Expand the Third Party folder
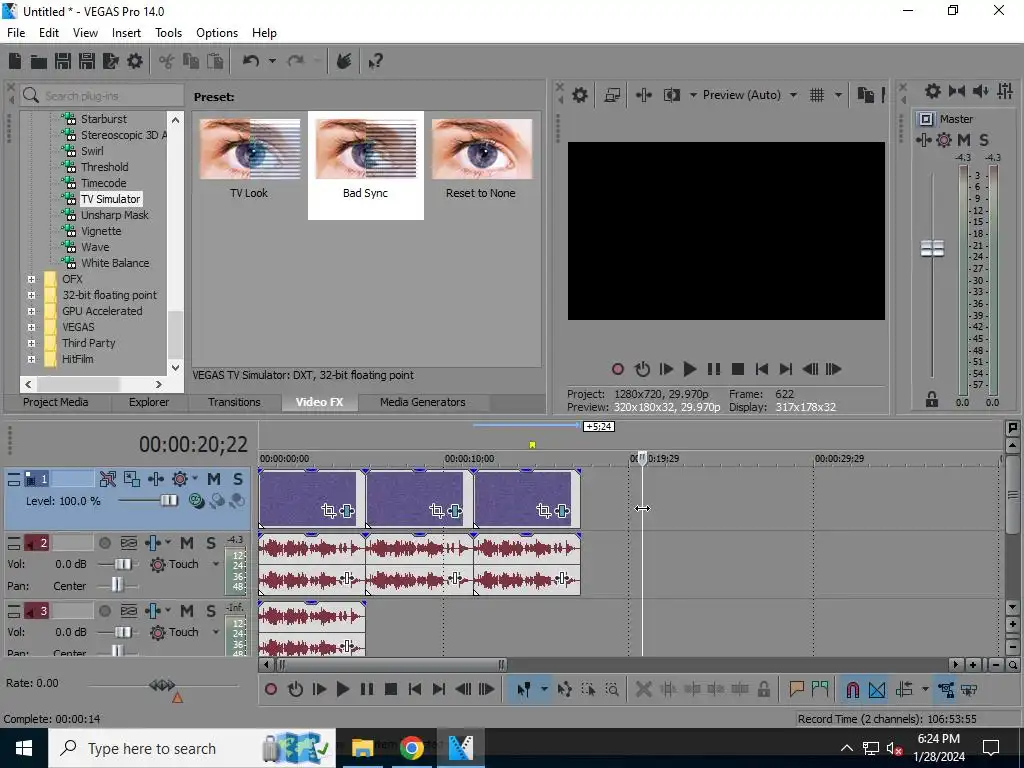This screenshot has width=1024, height=768. point(31,343)
